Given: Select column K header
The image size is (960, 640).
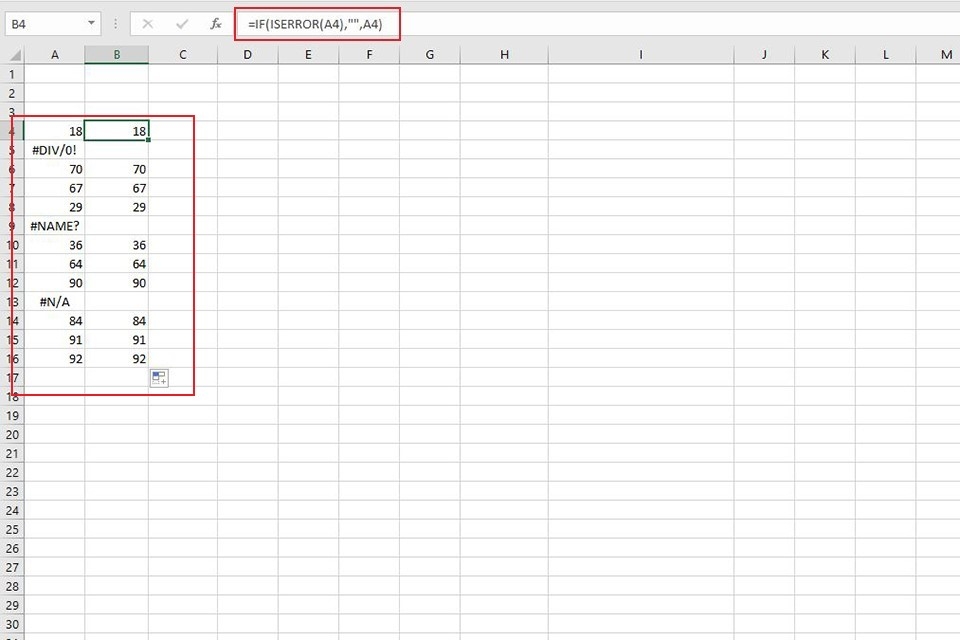Looking at the screenshot, I should pyautogui.click(x=825, y=55).
